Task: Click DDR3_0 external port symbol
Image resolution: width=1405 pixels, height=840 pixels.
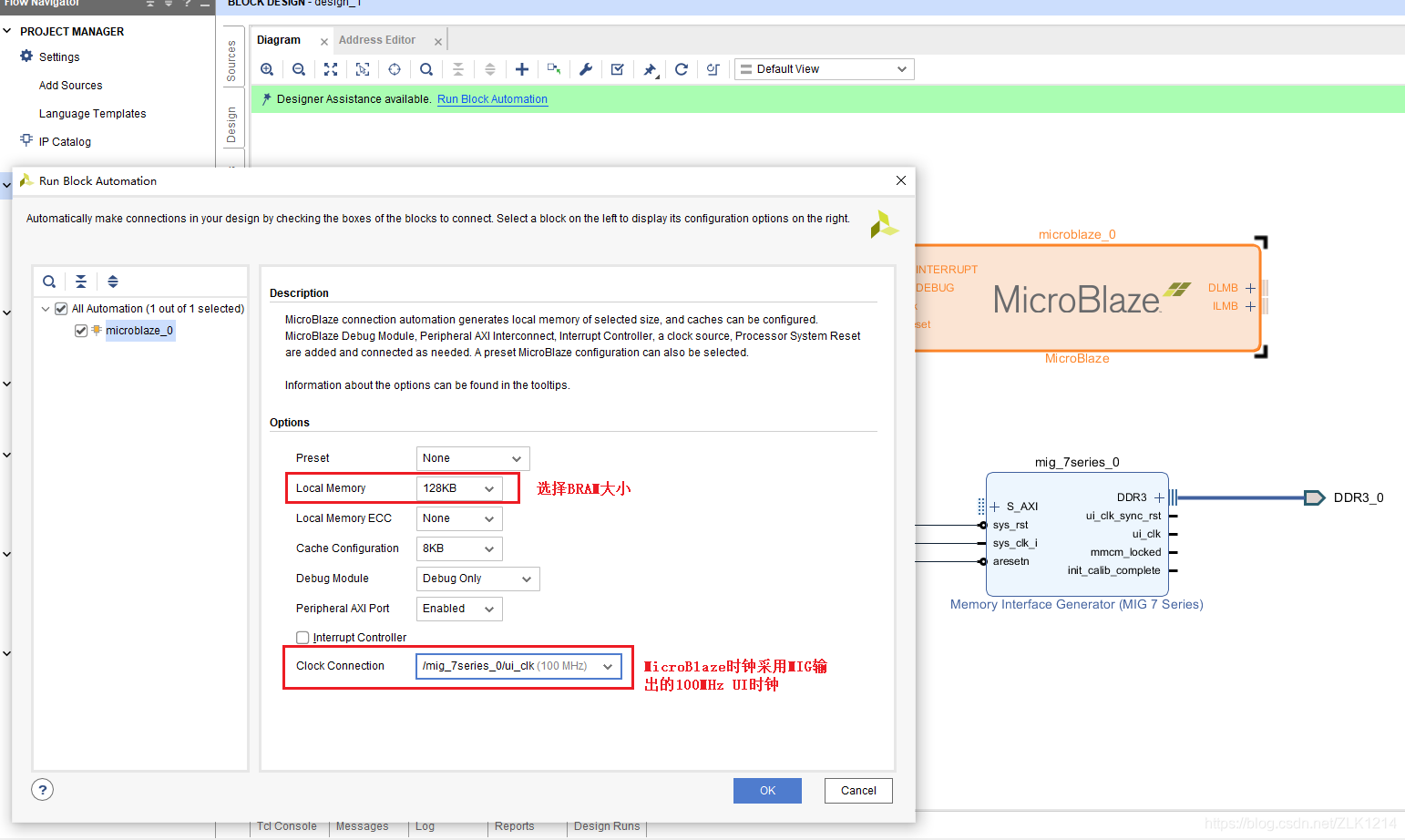Action: coord(1314,497)
